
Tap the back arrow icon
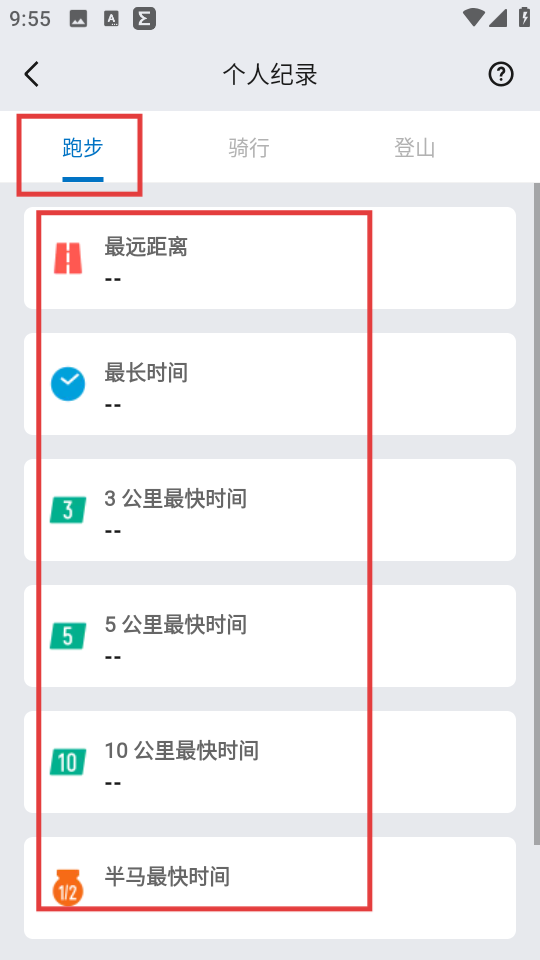(32, 75)
